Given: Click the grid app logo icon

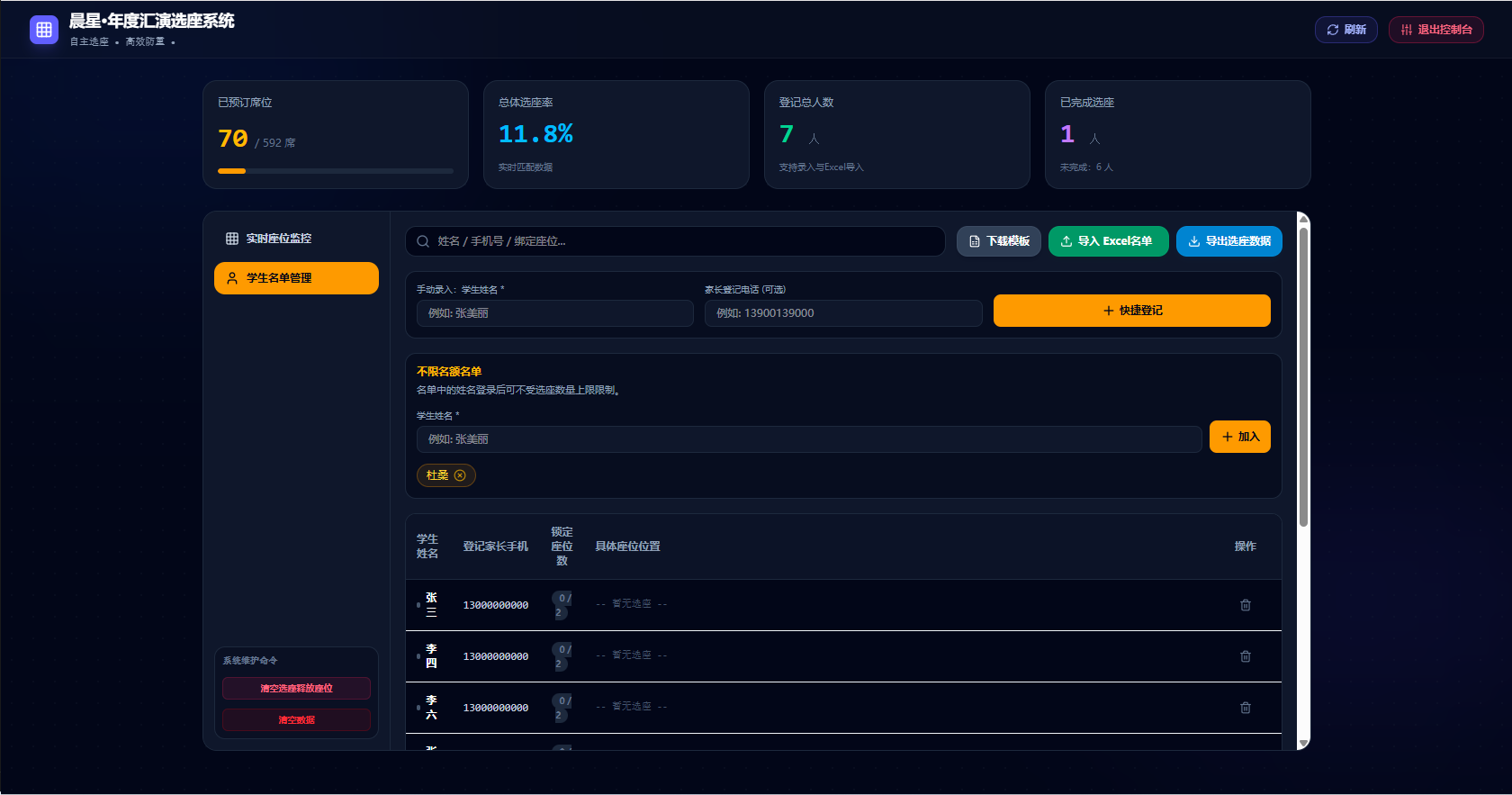Looking at the screenshot, I should [44, 30].
